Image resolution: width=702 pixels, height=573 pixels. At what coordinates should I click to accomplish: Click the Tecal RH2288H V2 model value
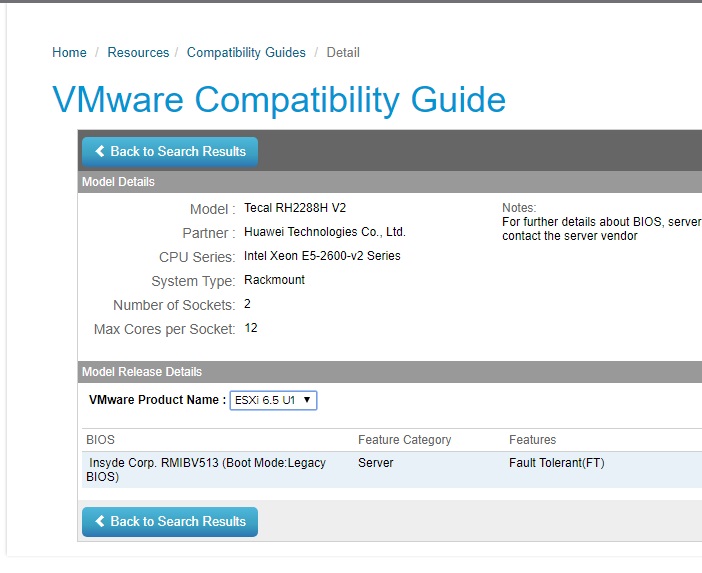(x=295, y=208)
